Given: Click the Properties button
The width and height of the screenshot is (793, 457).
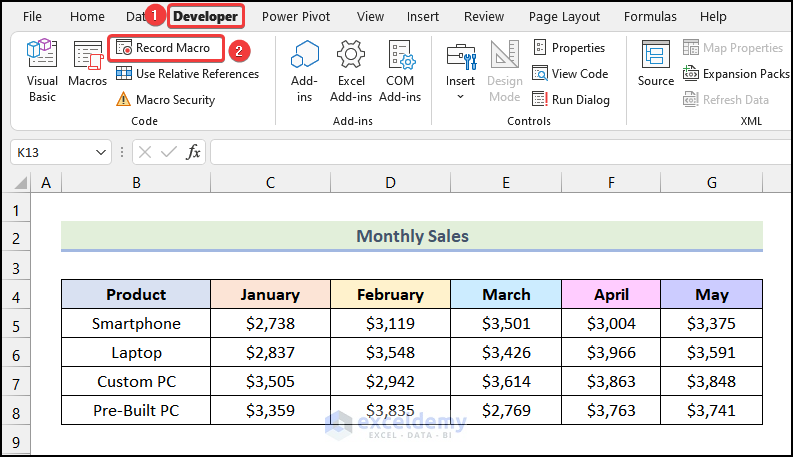Looking at the screenshot, I should [x=568, y=48].
